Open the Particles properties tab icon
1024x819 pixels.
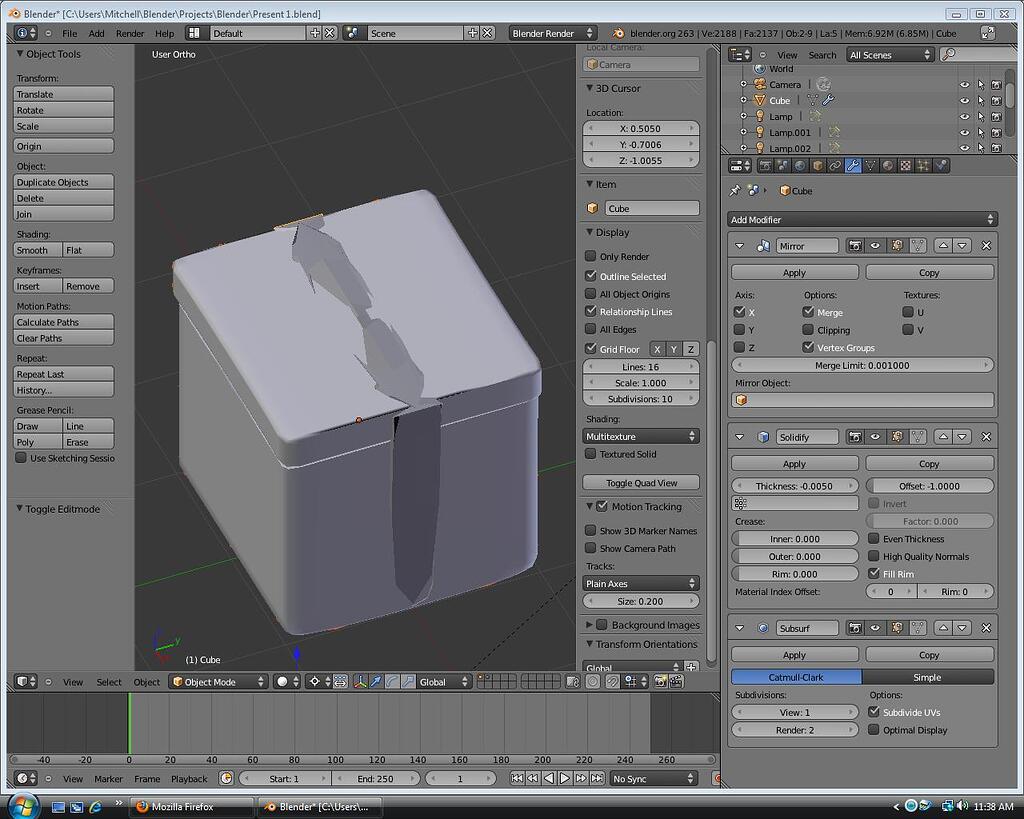click(923, 166)
